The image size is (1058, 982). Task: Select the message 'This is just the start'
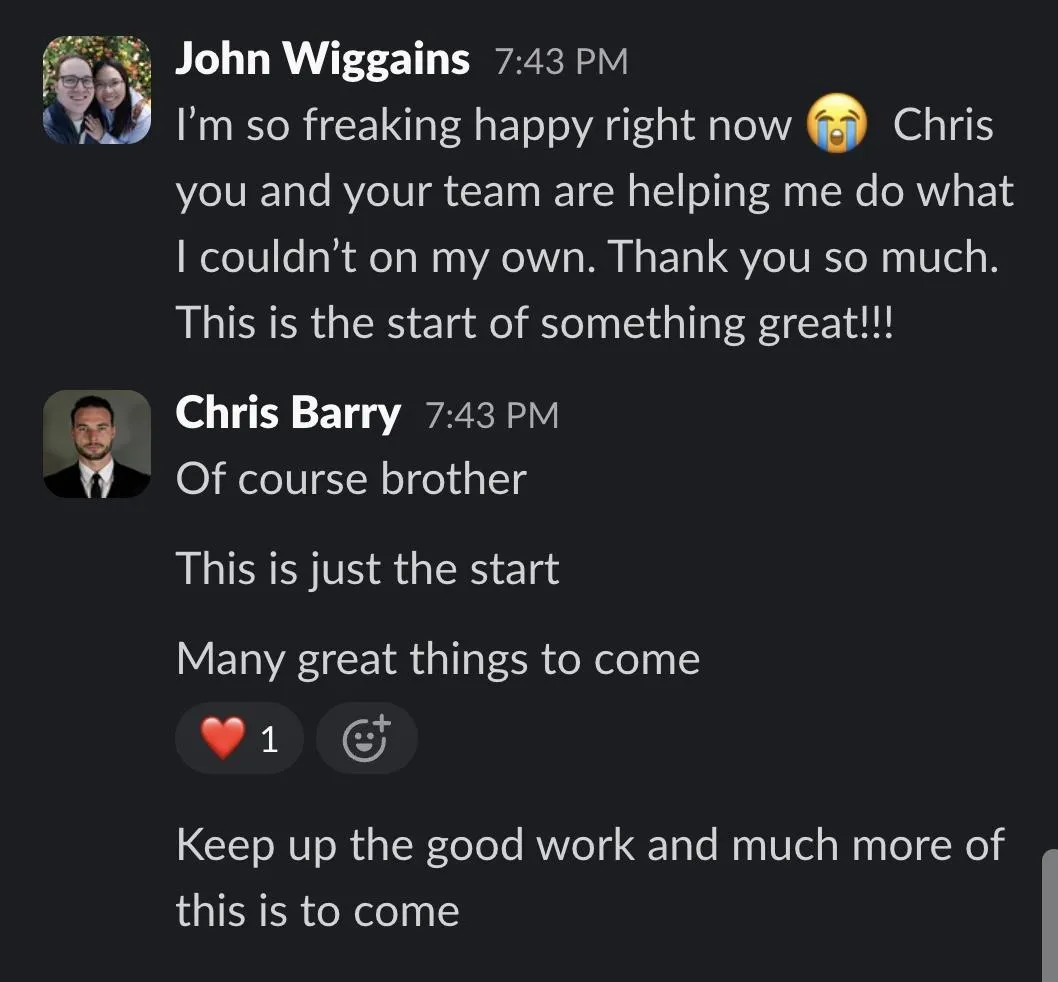point(368,570)
